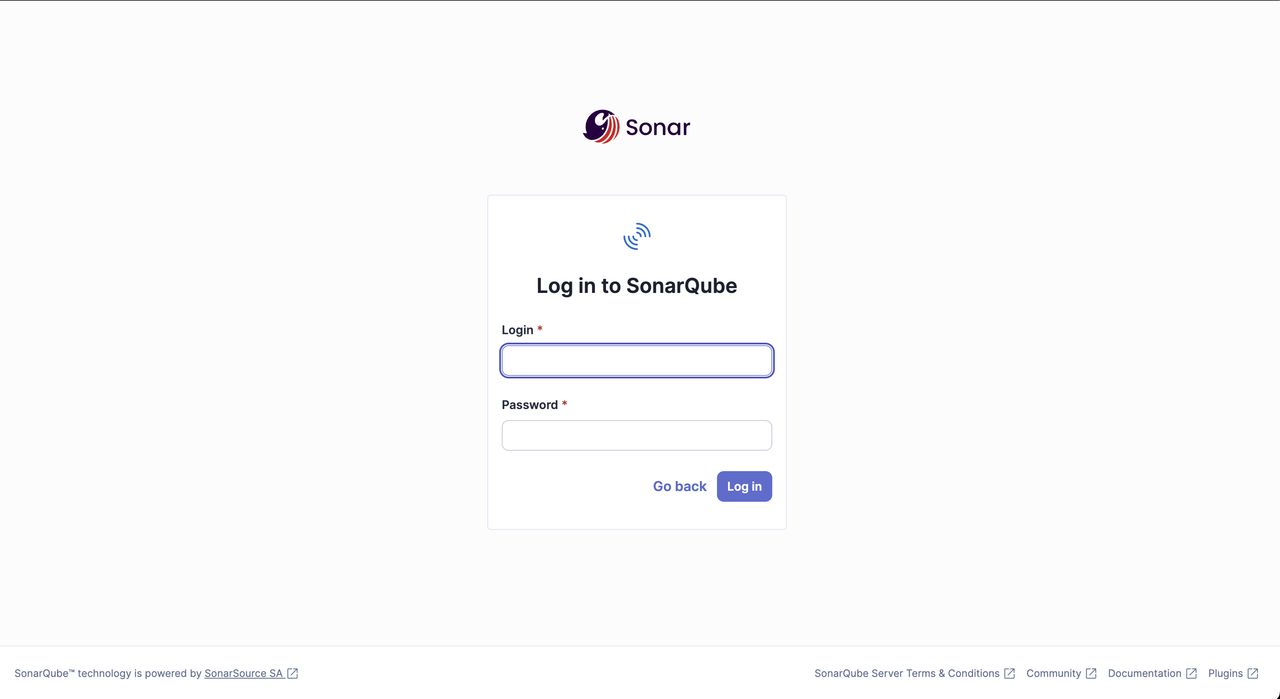Image resolution: width=1280 pixels, height=699 pixels.
Task: Visit the Community footer link
Action: (1053, 674)
